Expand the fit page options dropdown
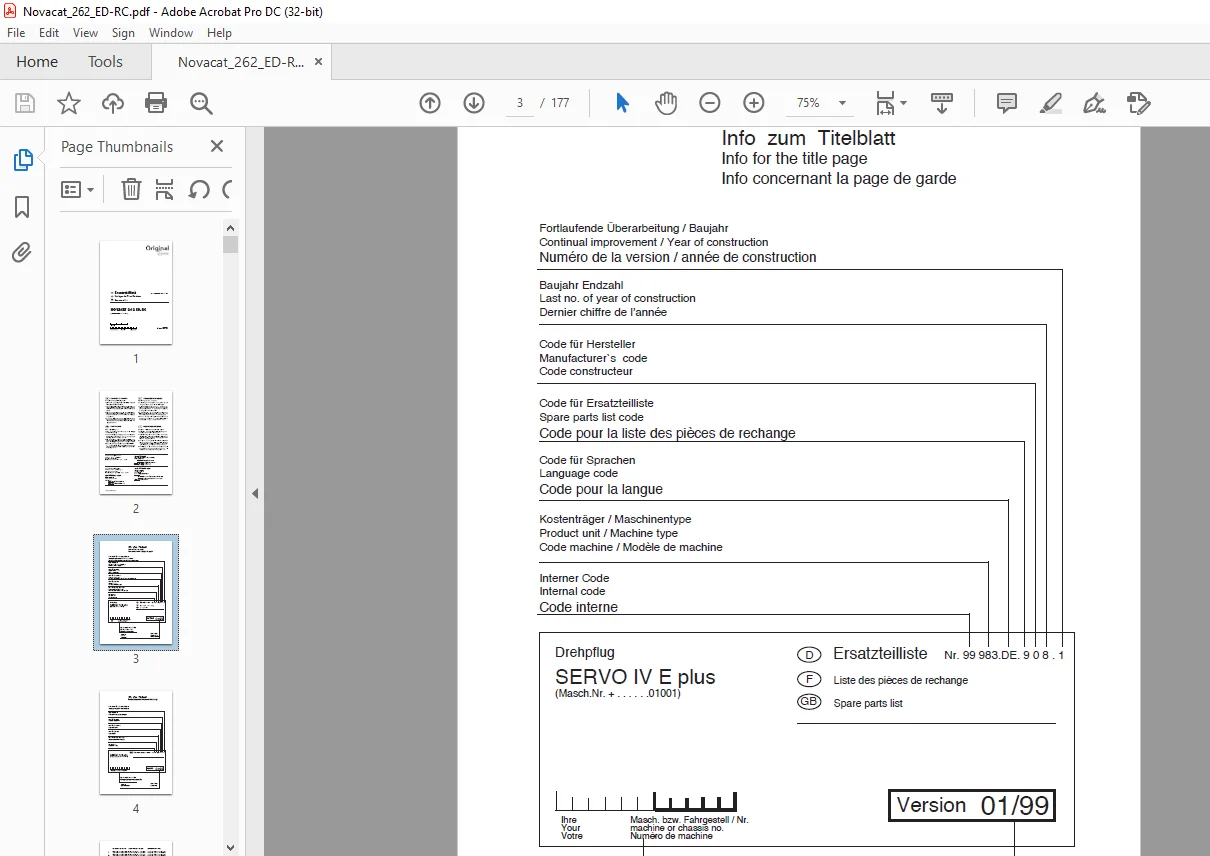The height and width of the screenshot is (856, 1210). [x=891, y=103]
